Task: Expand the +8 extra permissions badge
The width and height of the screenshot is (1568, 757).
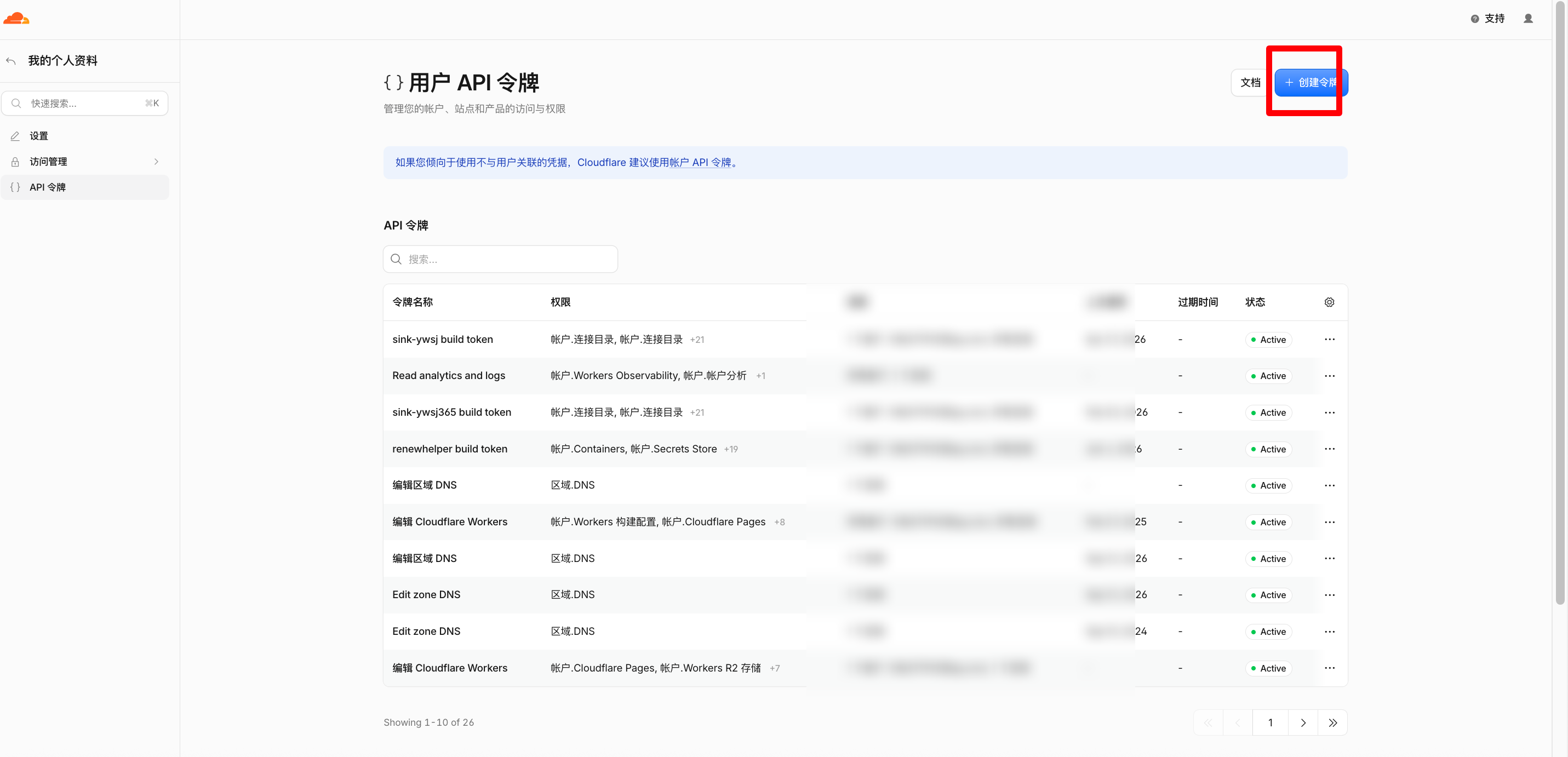Action: (779, 522)
